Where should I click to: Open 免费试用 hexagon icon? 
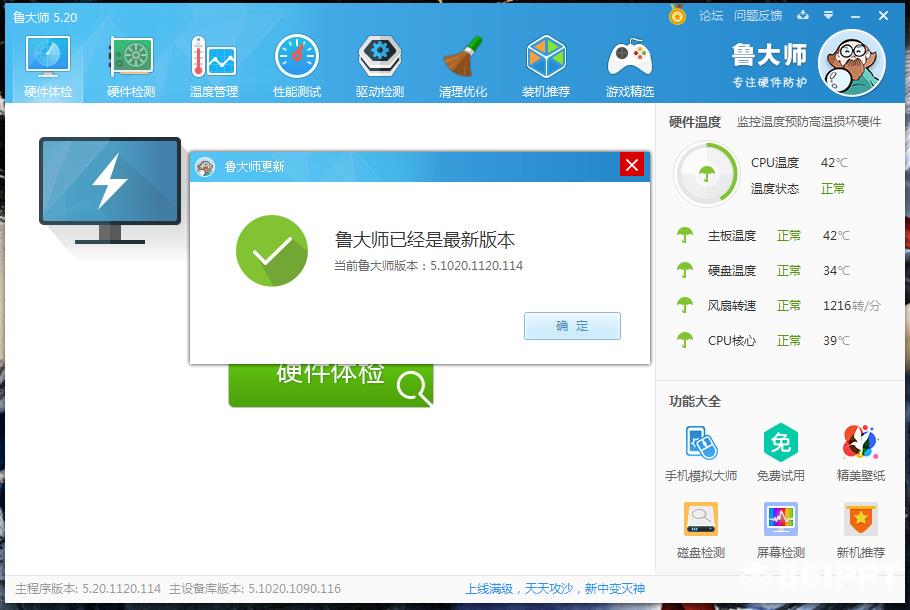tap(781, 443)
